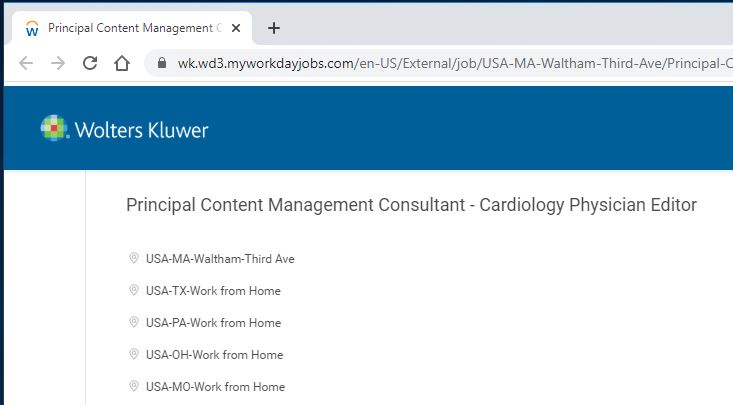The image size is (733, 405).
Task: Reload the current page
Action: [90, 63]
